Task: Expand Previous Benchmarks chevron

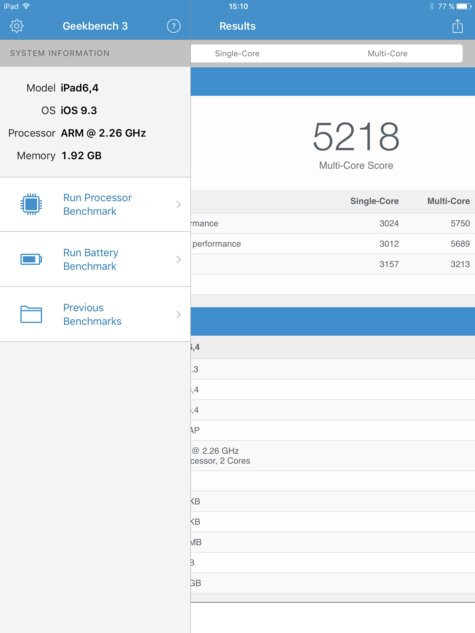Action: coord(178,314)
